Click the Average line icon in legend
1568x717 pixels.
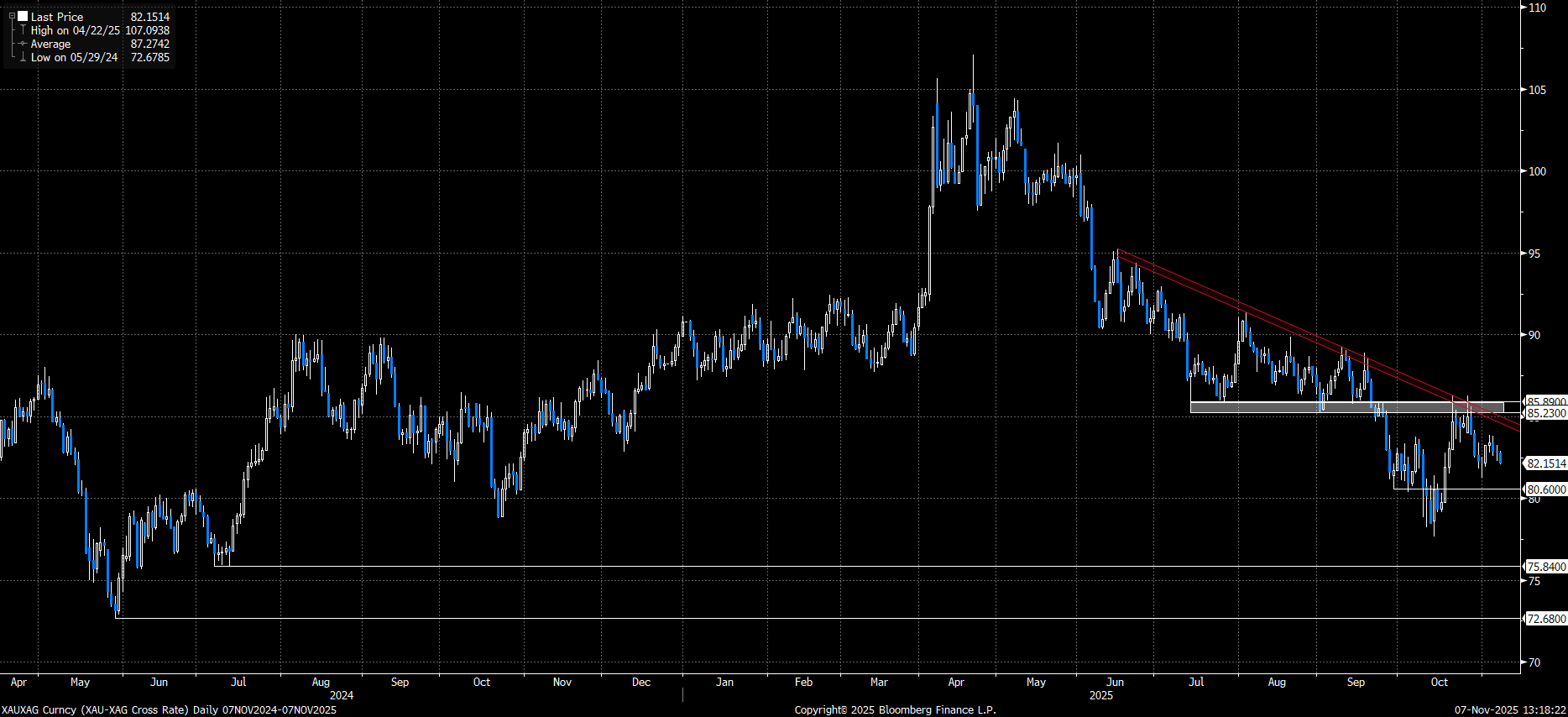coord(23,44)
